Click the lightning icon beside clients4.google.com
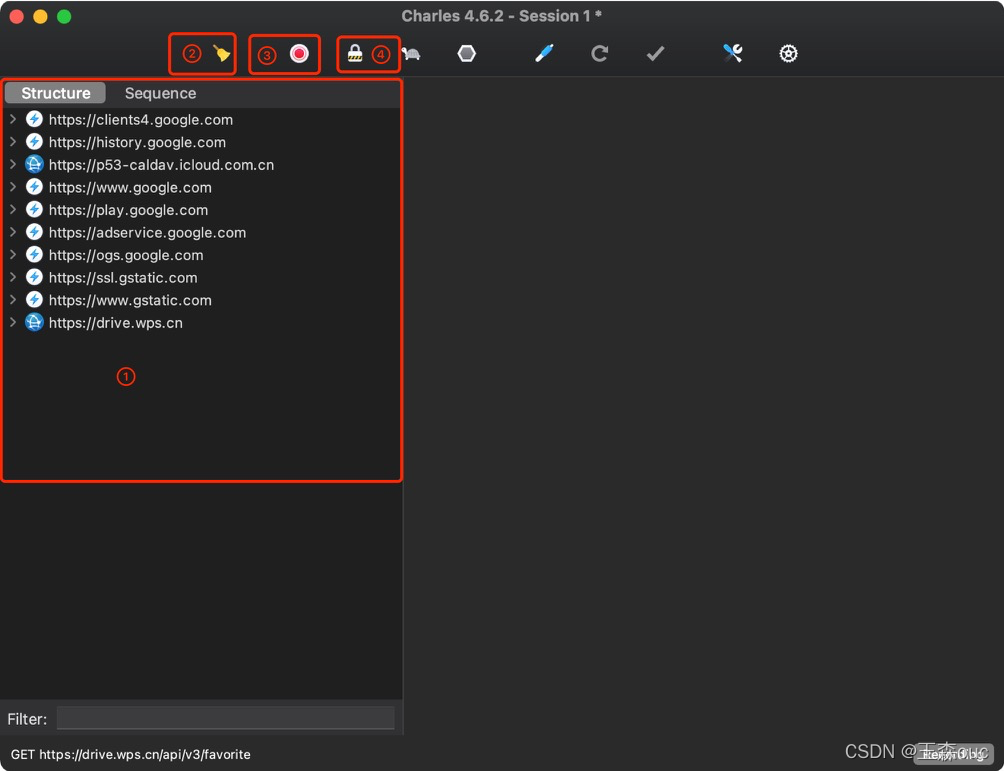The height and width of the screenshot is (771, 1004). [34, 119]
